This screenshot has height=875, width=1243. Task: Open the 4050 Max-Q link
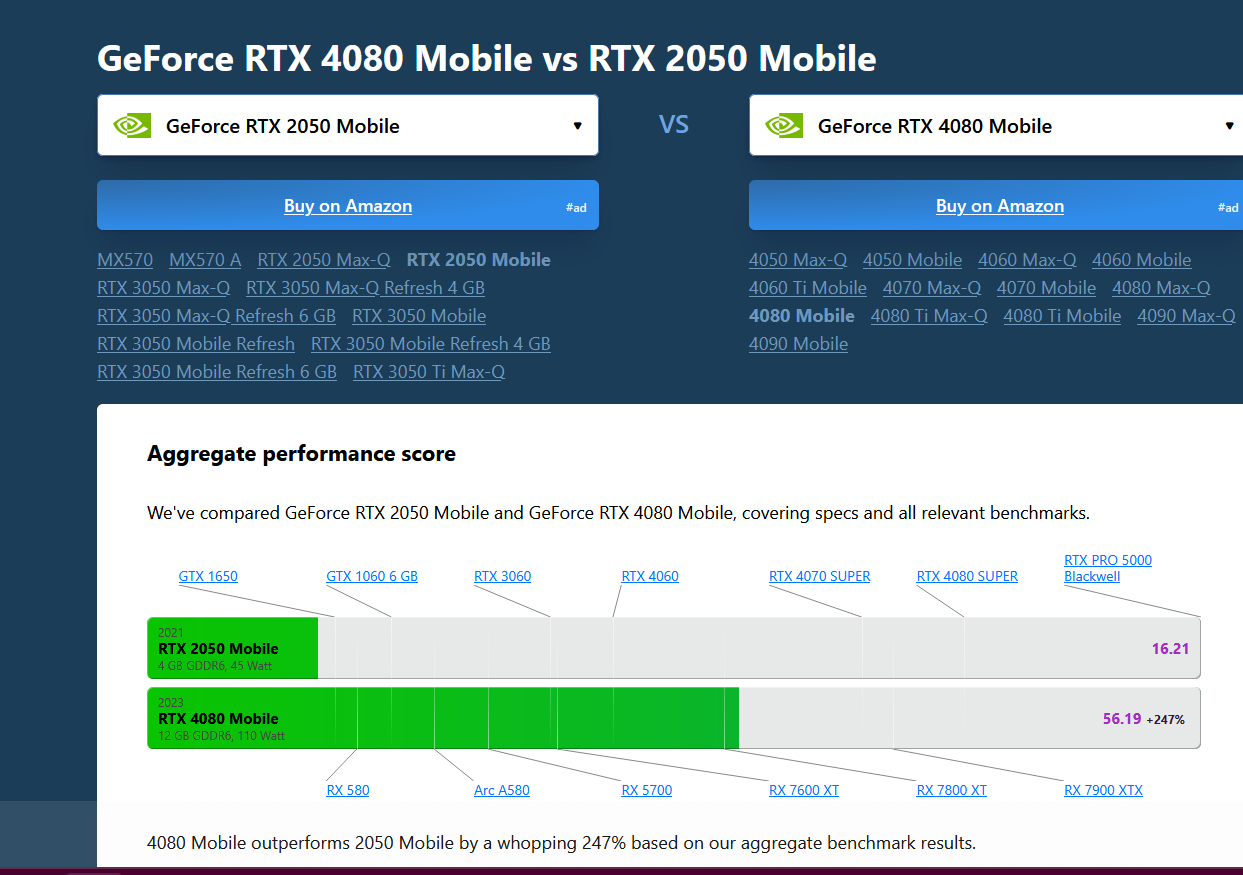coord(798,260)
